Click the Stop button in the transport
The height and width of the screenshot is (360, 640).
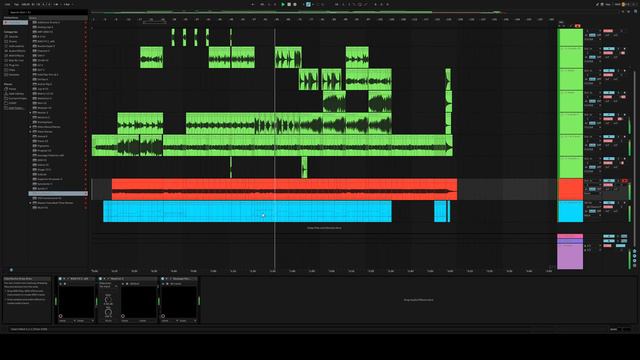click(289, 4)
